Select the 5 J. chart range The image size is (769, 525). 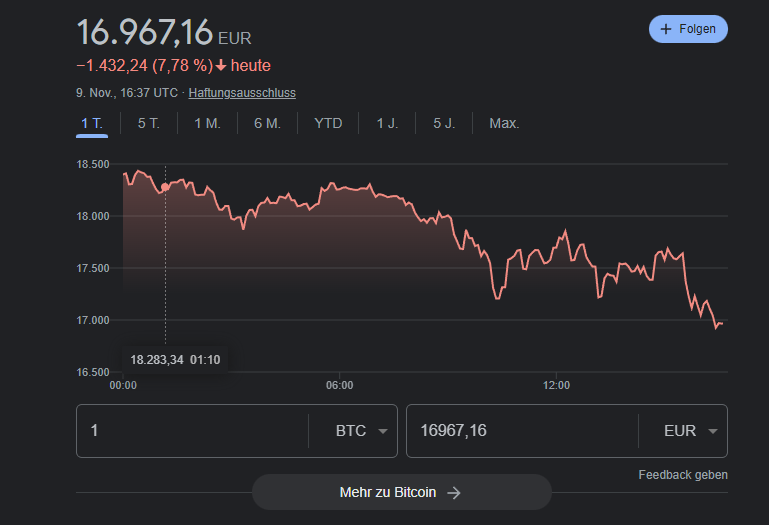pyautogui.click(x=444, y=124)
